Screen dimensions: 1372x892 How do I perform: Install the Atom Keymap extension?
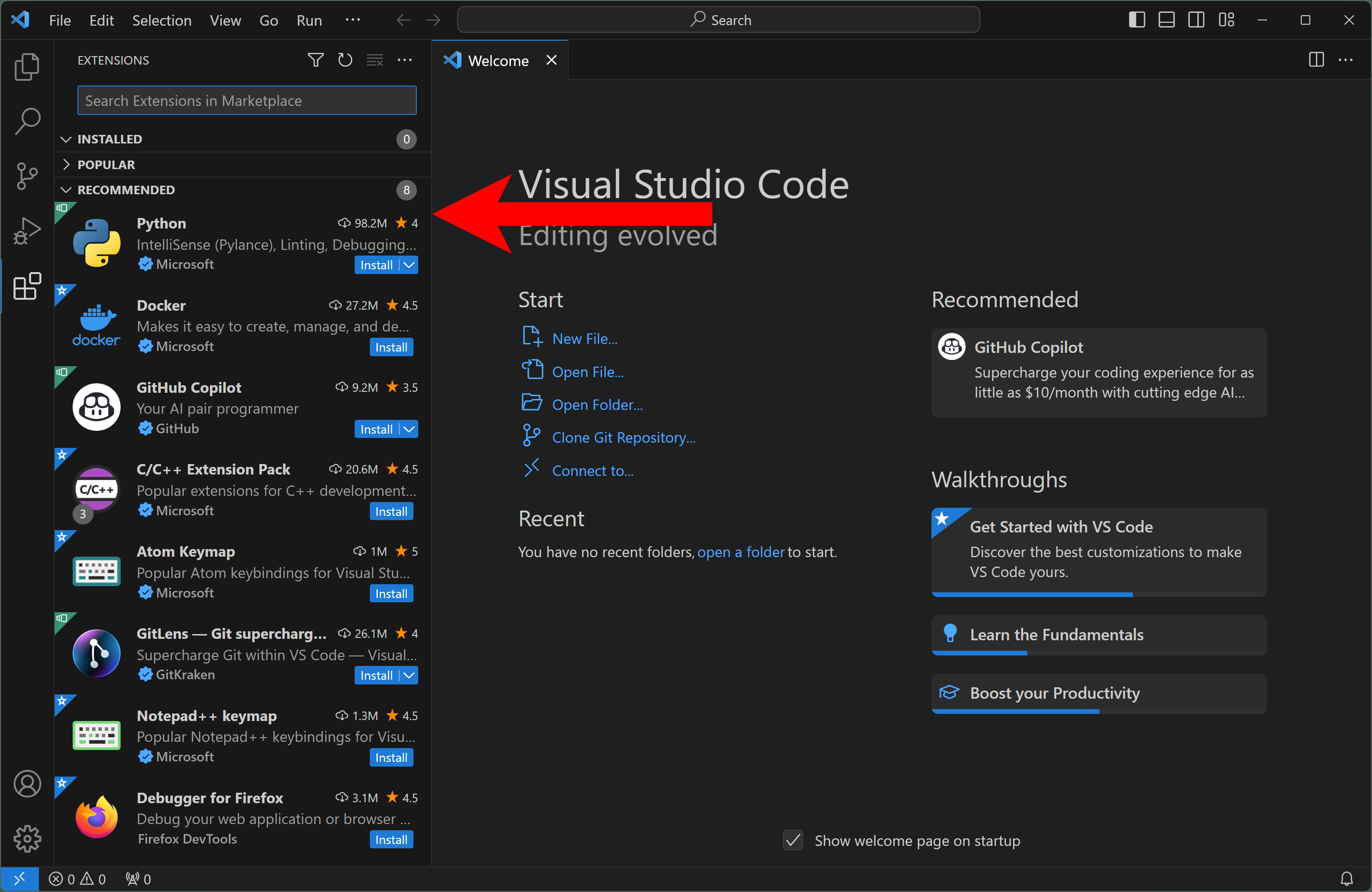pos(391,593)
